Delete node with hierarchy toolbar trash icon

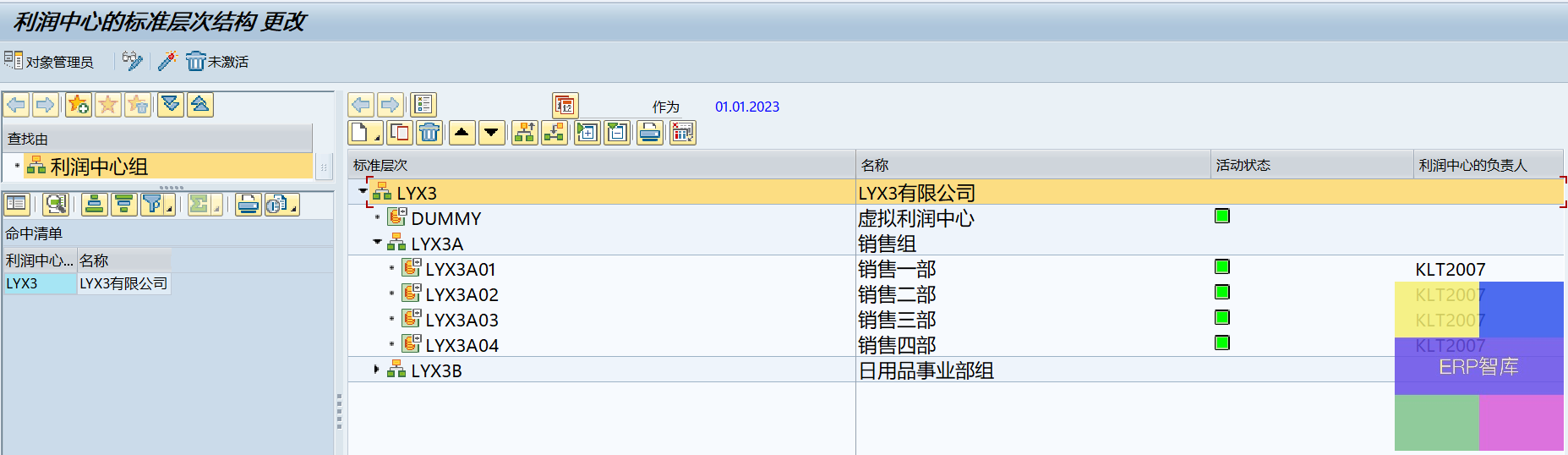point(429,133)
